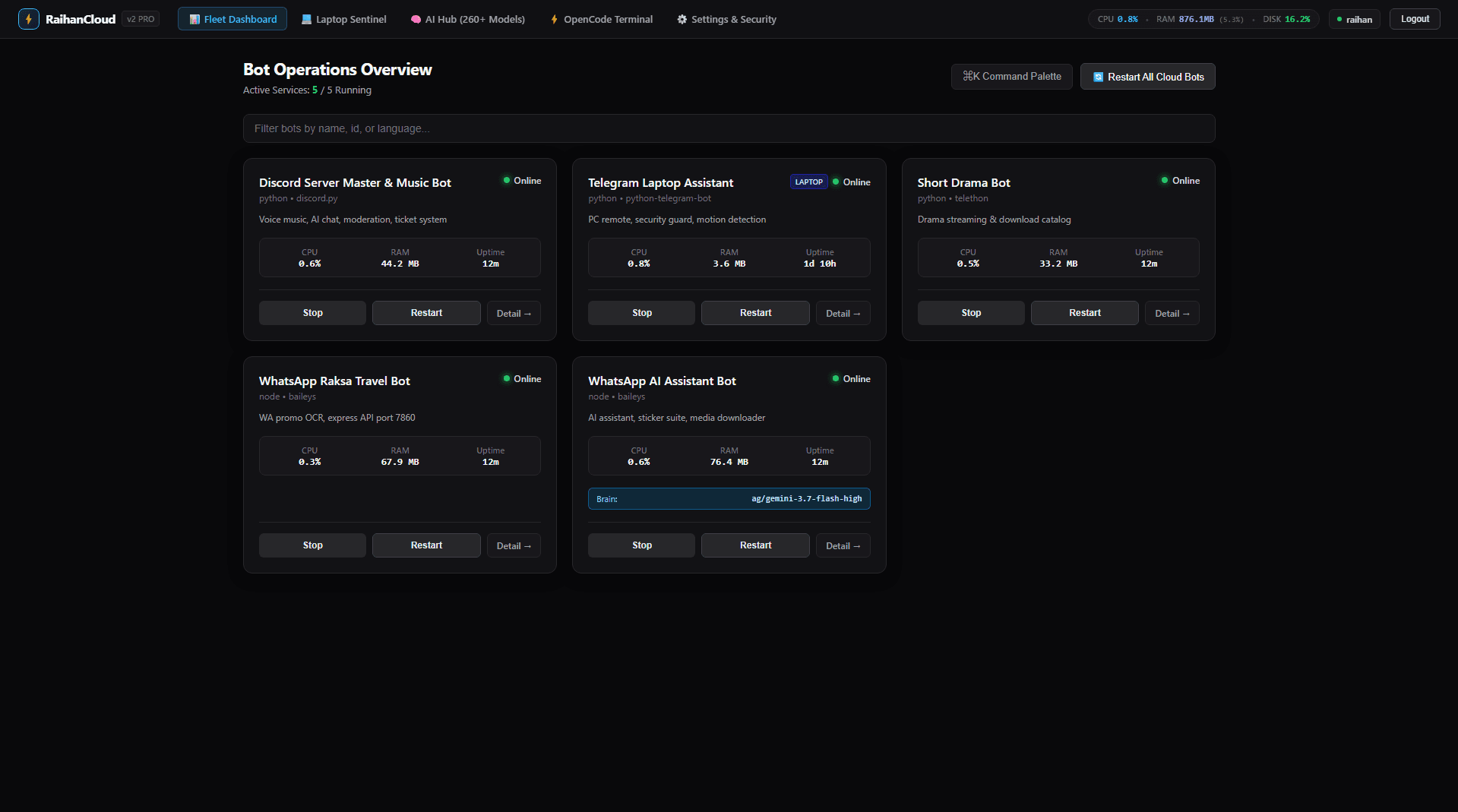Click the OpenCode Terminal bolt icon

pos(554,19)
